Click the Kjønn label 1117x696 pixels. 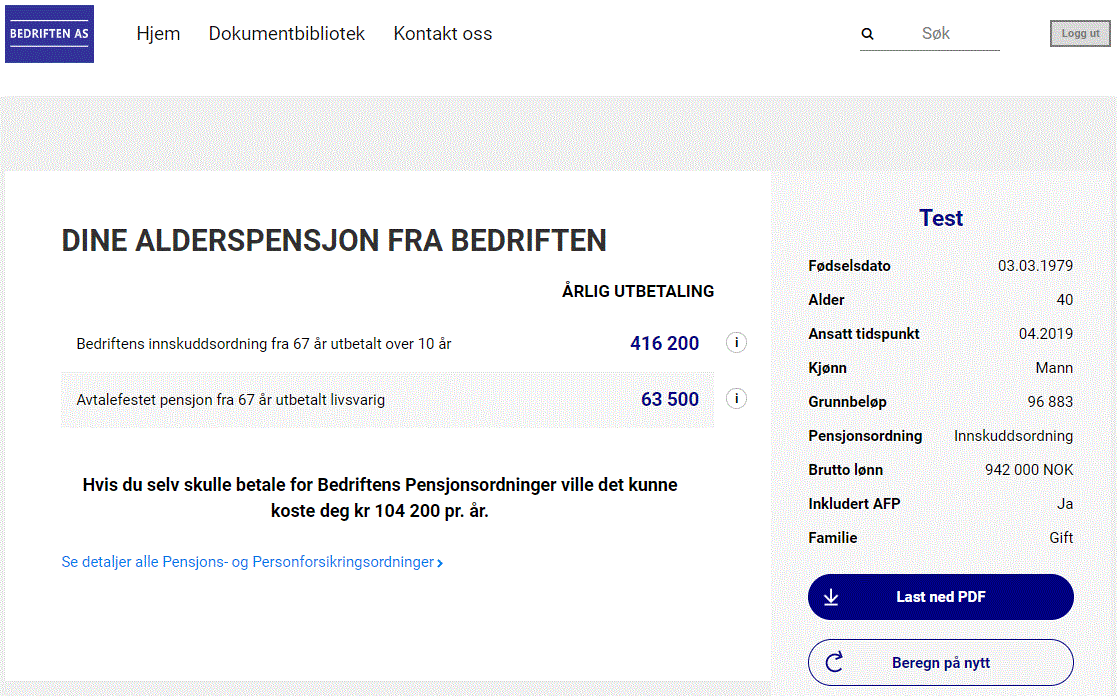pos(827,368)
